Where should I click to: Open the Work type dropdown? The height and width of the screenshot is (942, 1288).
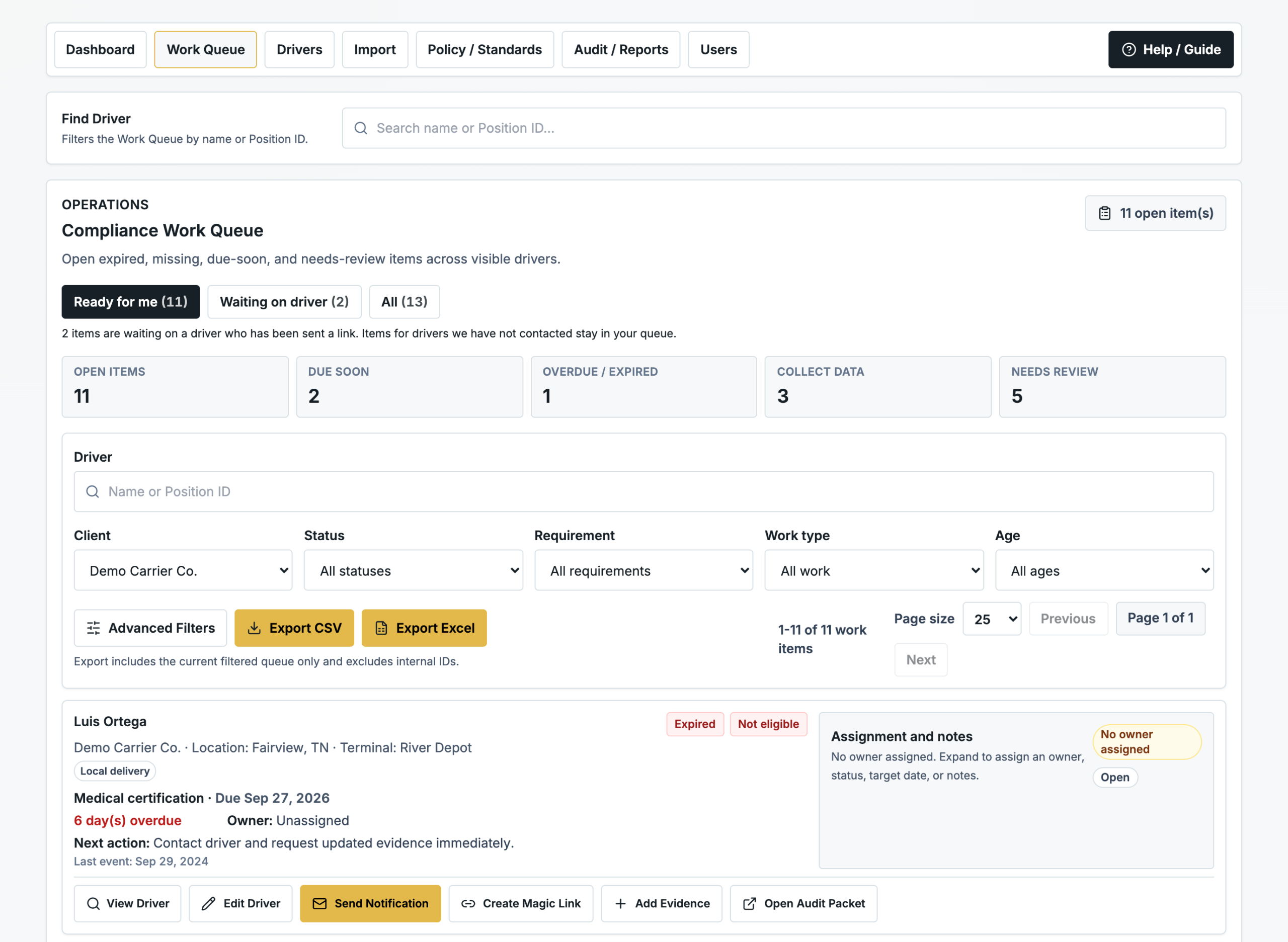[874, 570]
